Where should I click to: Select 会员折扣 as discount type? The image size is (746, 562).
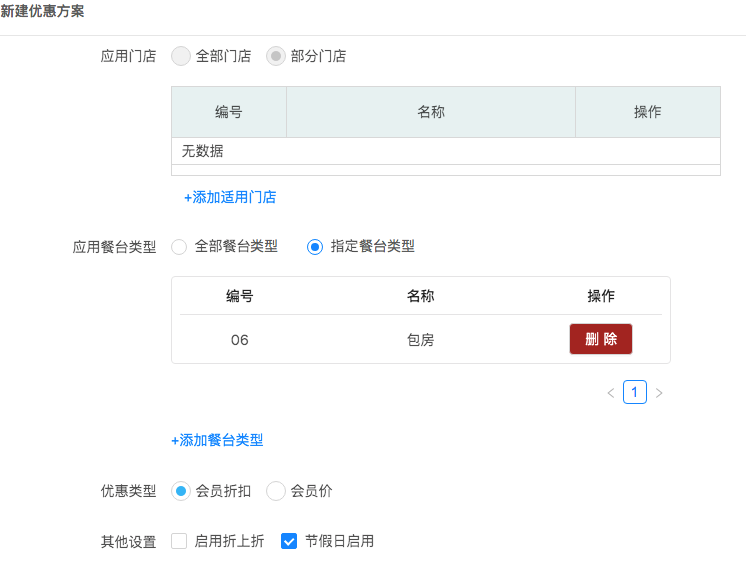[181, 491]
